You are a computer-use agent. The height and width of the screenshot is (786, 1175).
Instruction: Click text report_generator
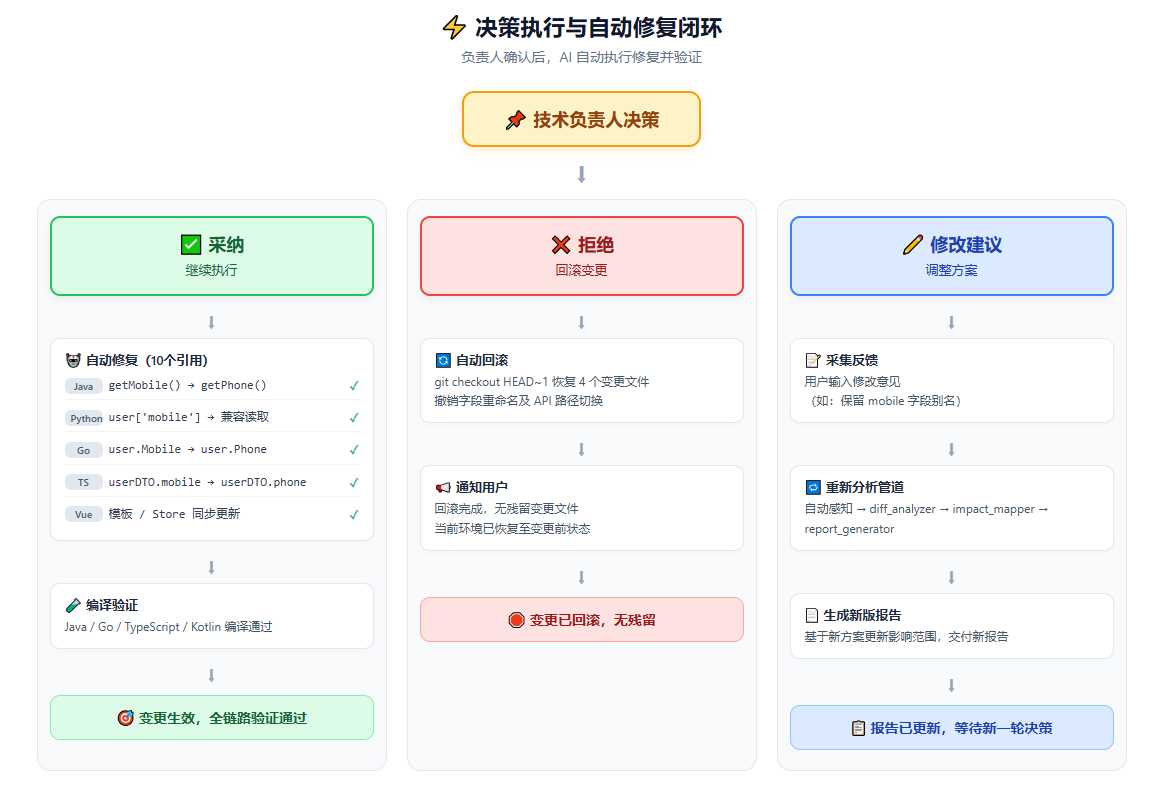pyautogui.click(x=850, y=530)
